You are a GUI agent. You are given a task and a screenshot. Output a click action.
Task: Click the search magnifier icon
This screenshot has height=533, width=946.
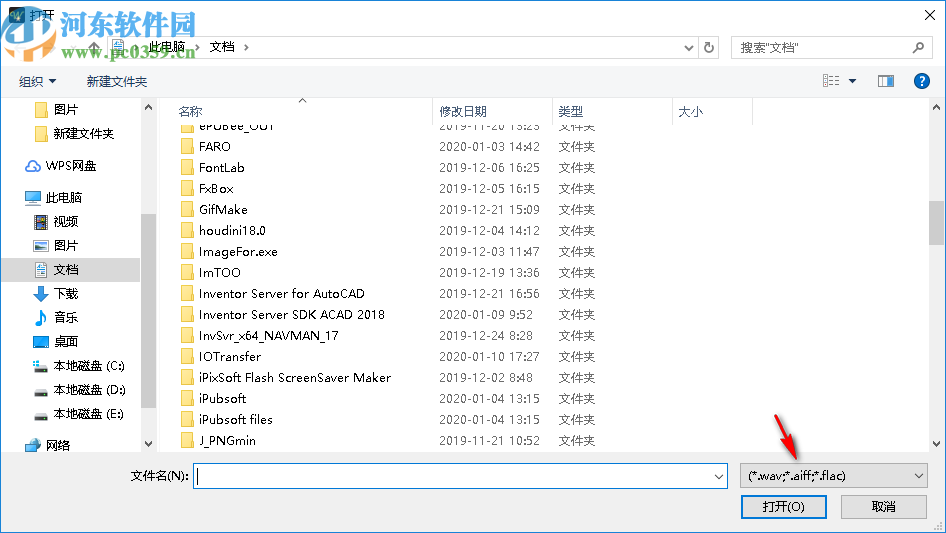tap(918, 47)
